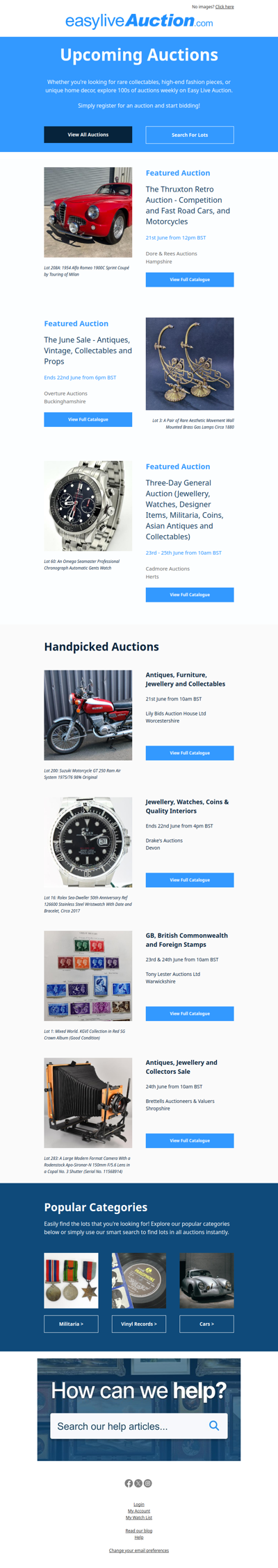Open the Rolex Sea-Dweller watch image
278x1568 pixels.
88,842
